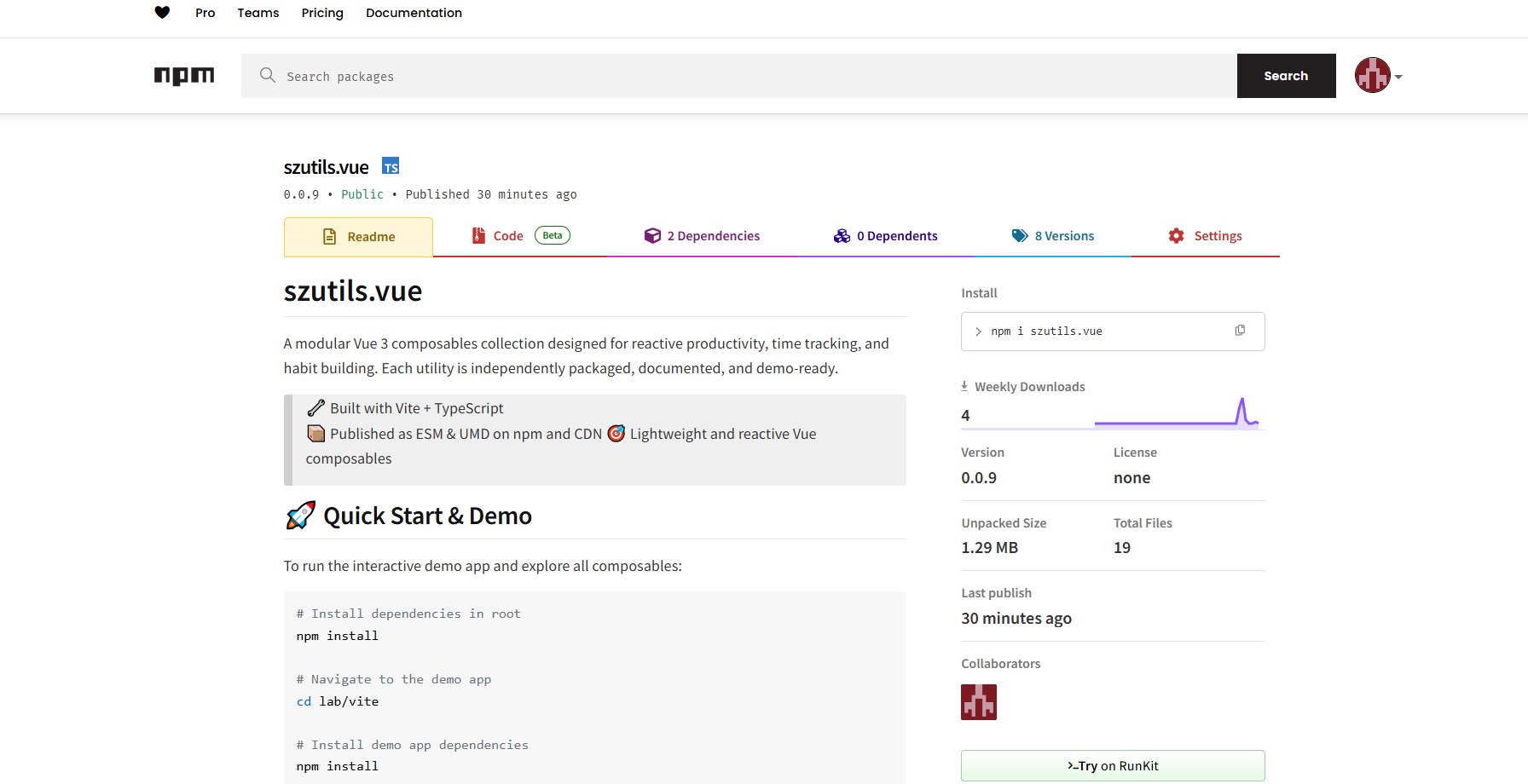Click the Versions tag icon
Image resolution: width=1528 pixels, height=784 pixels.
pos(1020,236)
